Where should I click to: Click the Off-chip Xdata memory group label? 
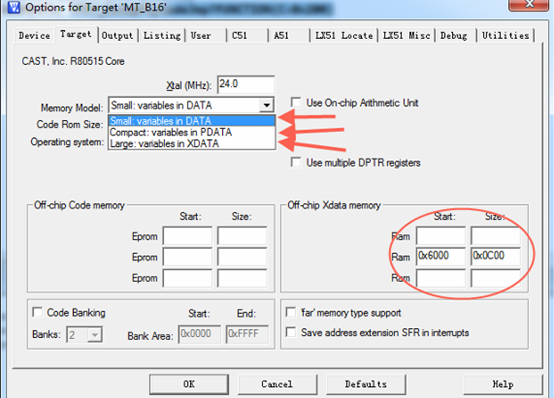pyautogui.click(x=334, y=205)
